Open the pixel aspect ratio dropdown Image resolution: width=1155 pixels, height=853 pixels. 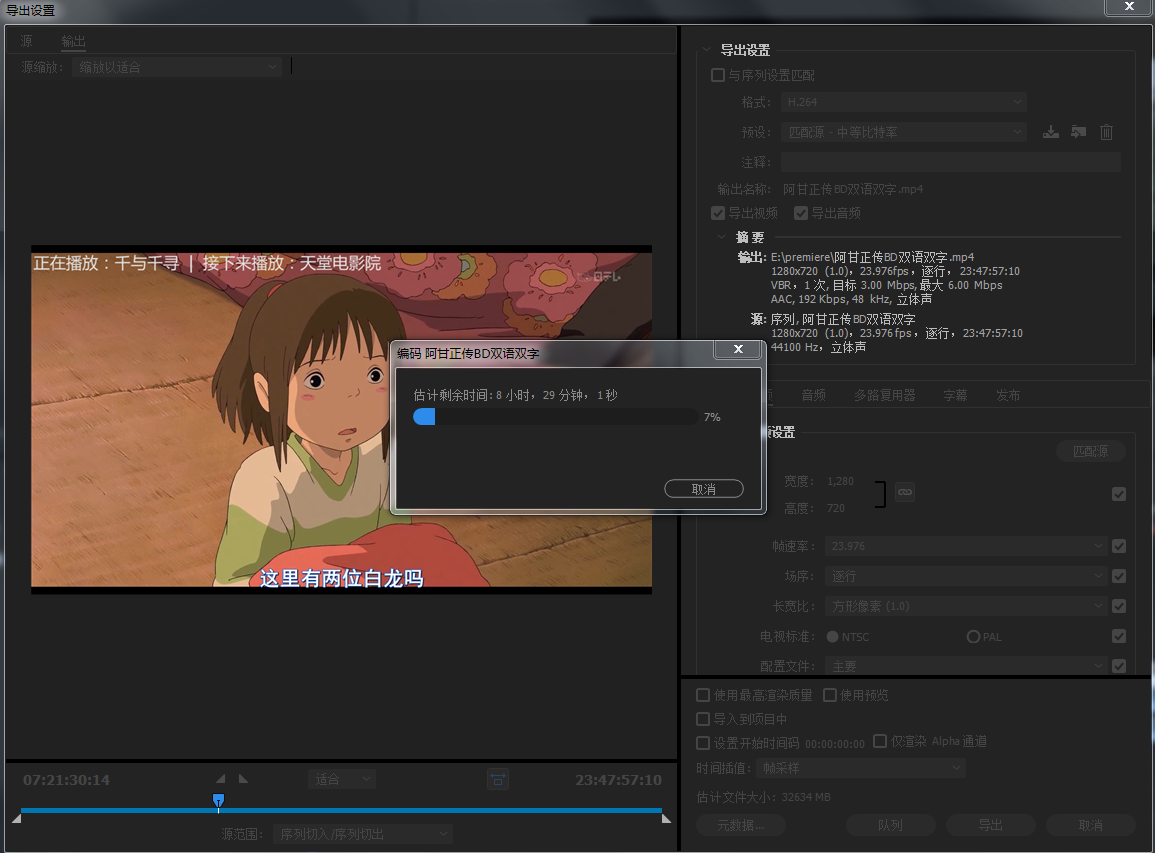966,606
